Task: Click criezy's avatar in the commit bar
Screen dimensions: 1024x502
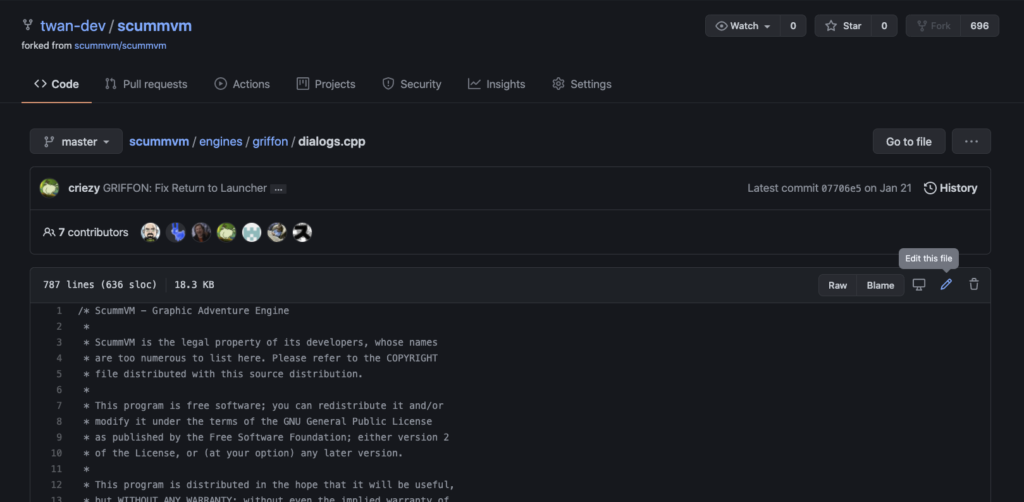Action: (50, 188)
